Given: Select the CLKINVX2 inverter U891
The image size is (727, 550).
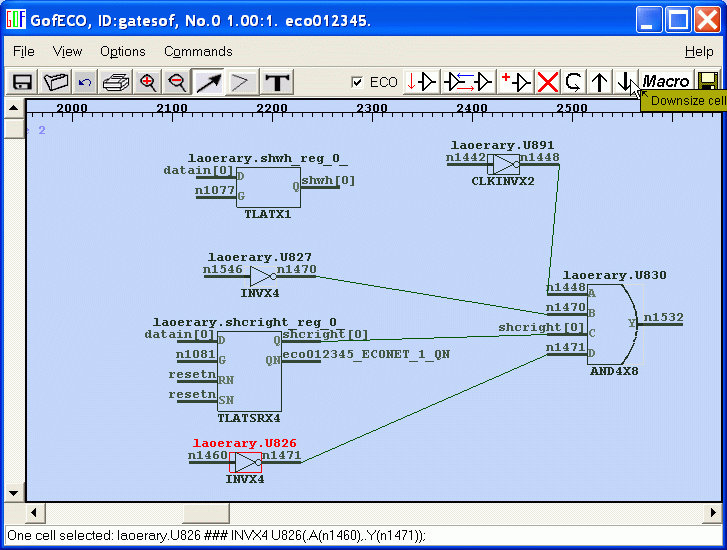Looking at the screenshot, I should [x=504, y=164].
